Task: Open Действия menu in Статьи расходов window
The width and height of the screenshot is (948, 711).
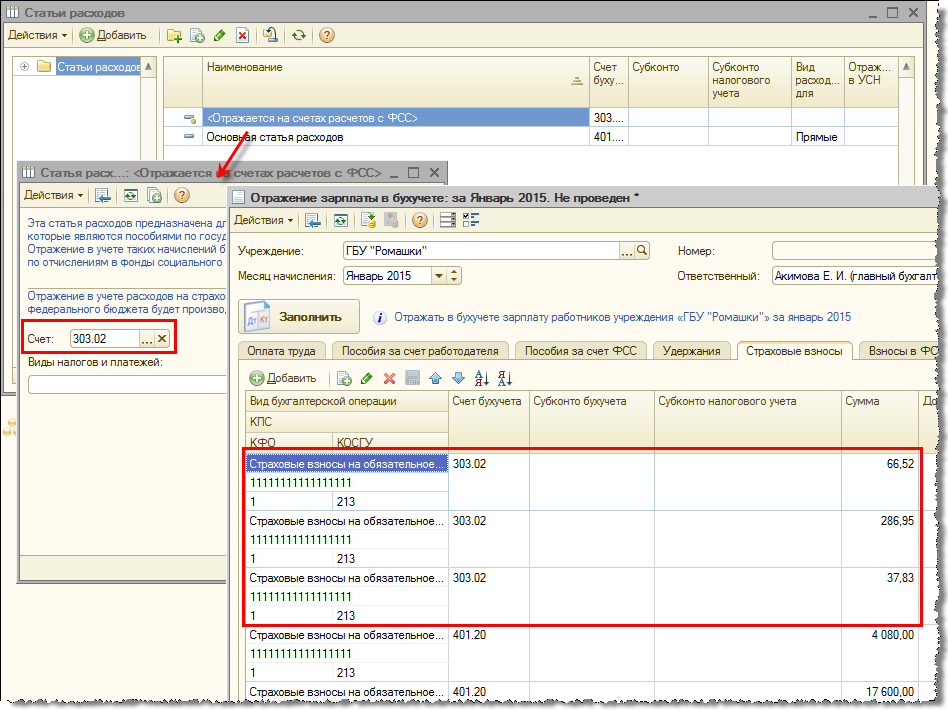Action: tap(38, 35)
